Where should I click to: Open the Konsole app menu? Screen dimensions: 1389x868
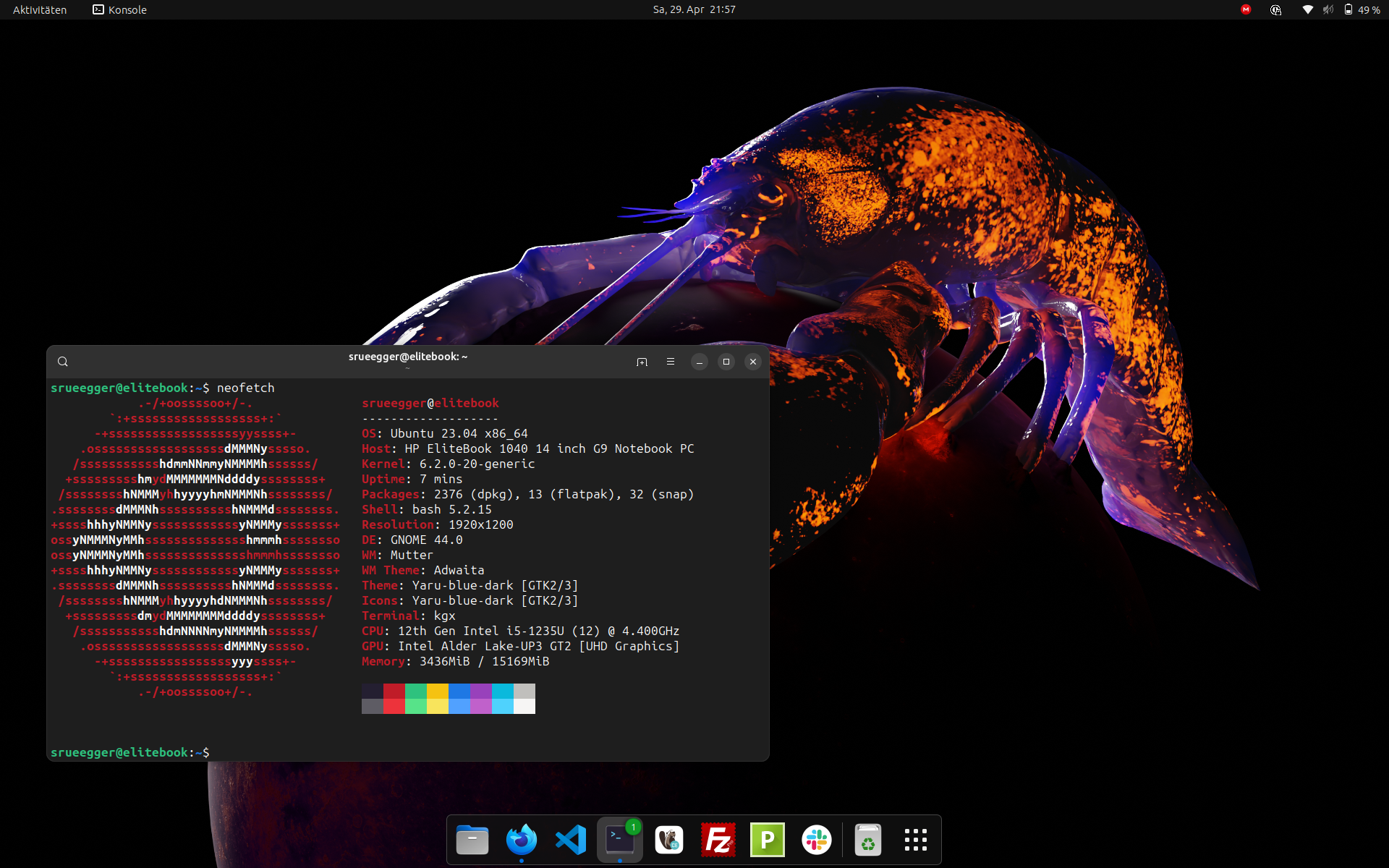[119, 9]
